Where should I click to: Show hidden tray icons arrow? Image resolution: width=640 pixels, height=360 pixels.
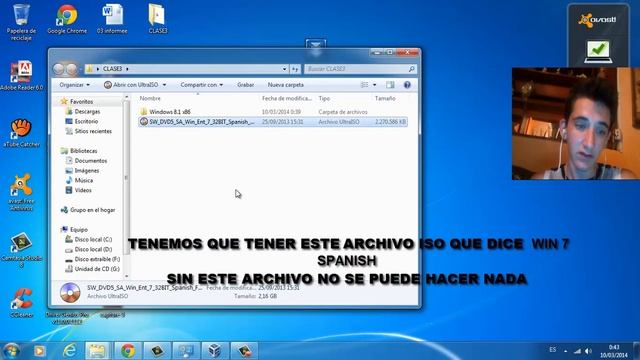point(566,351)
